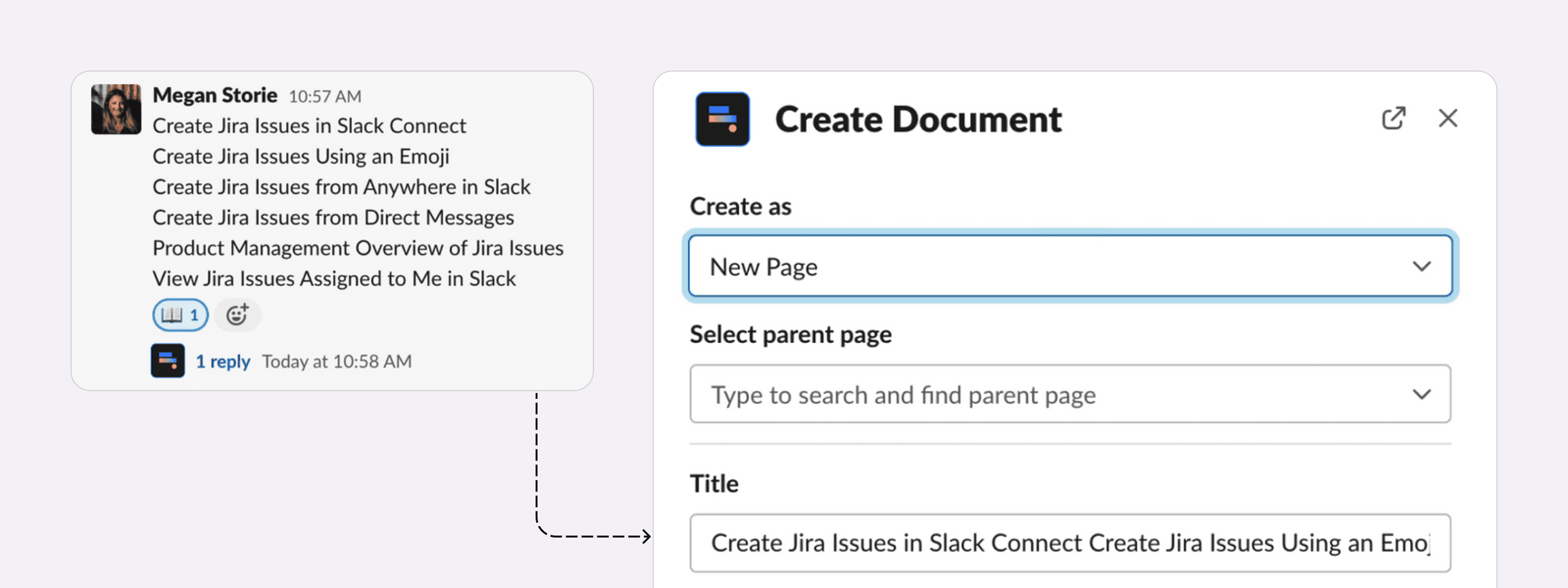Open the Select parent page search dropdown
This screenshot has width=1568, height=588.
[x=1070, y=394]
